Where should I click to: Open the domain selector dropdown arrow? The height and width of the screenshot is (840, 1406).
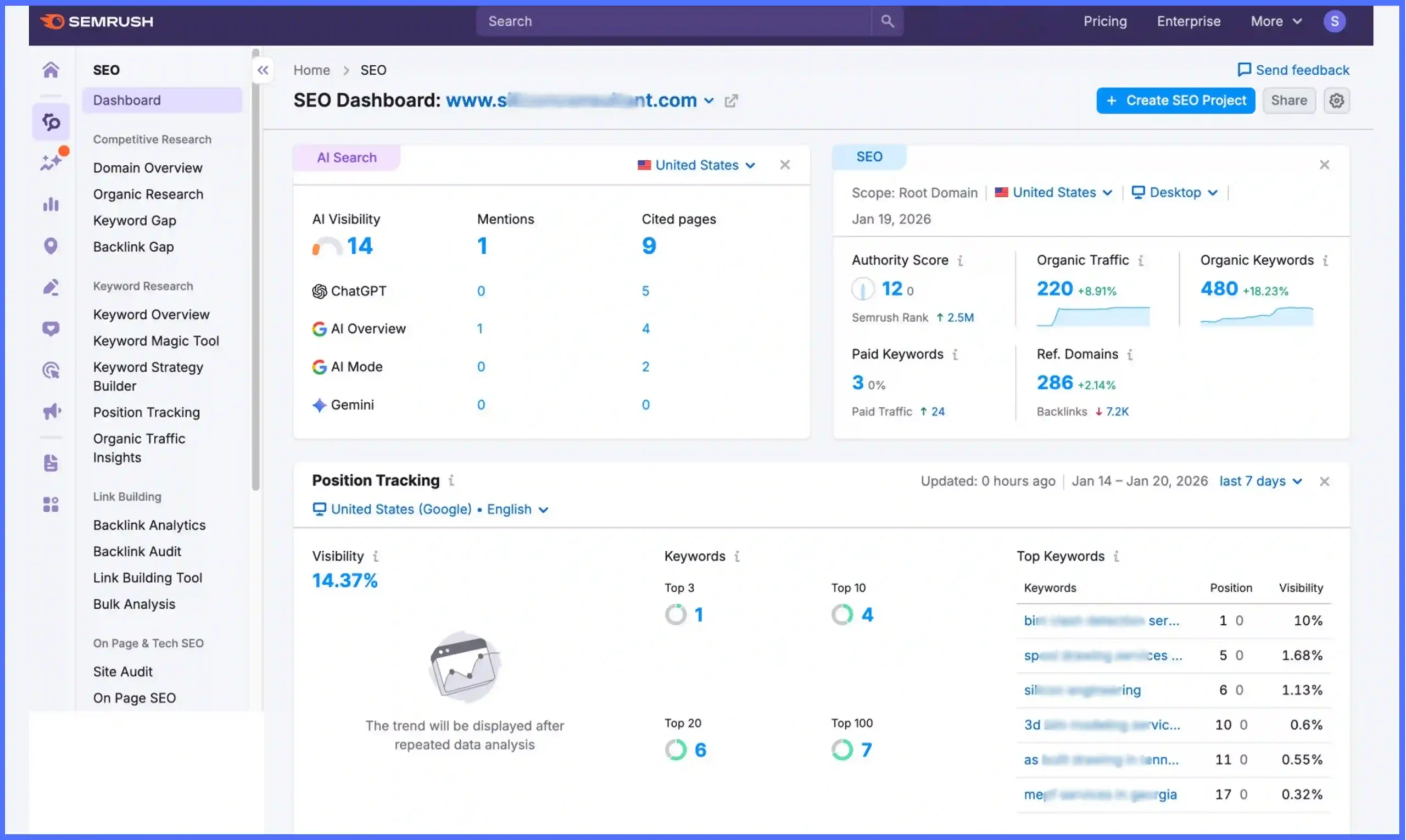pyautogui.click(x=708, y=101)
